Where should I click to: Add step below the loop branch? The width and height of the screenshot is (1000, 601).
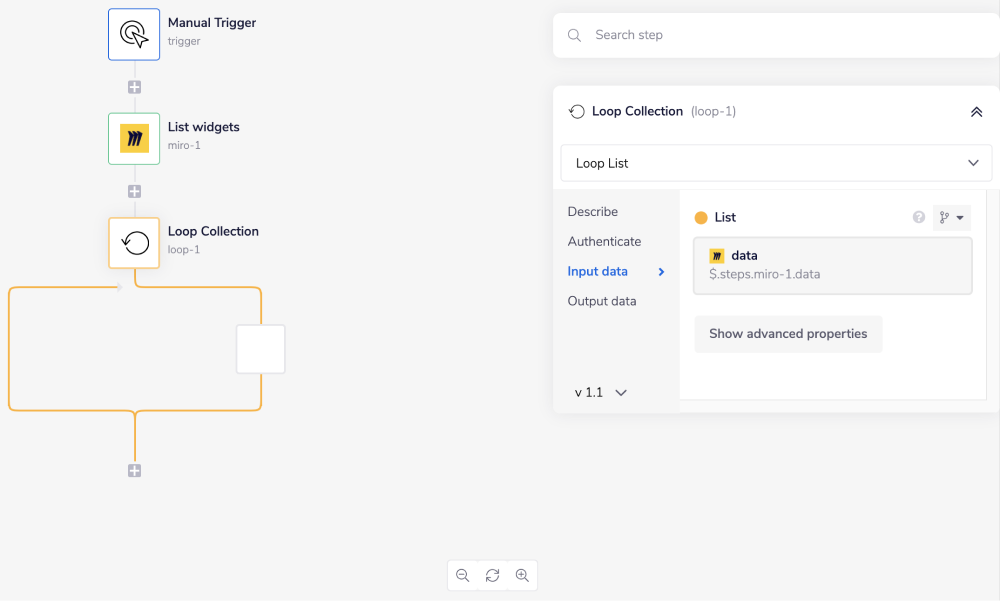134,471
